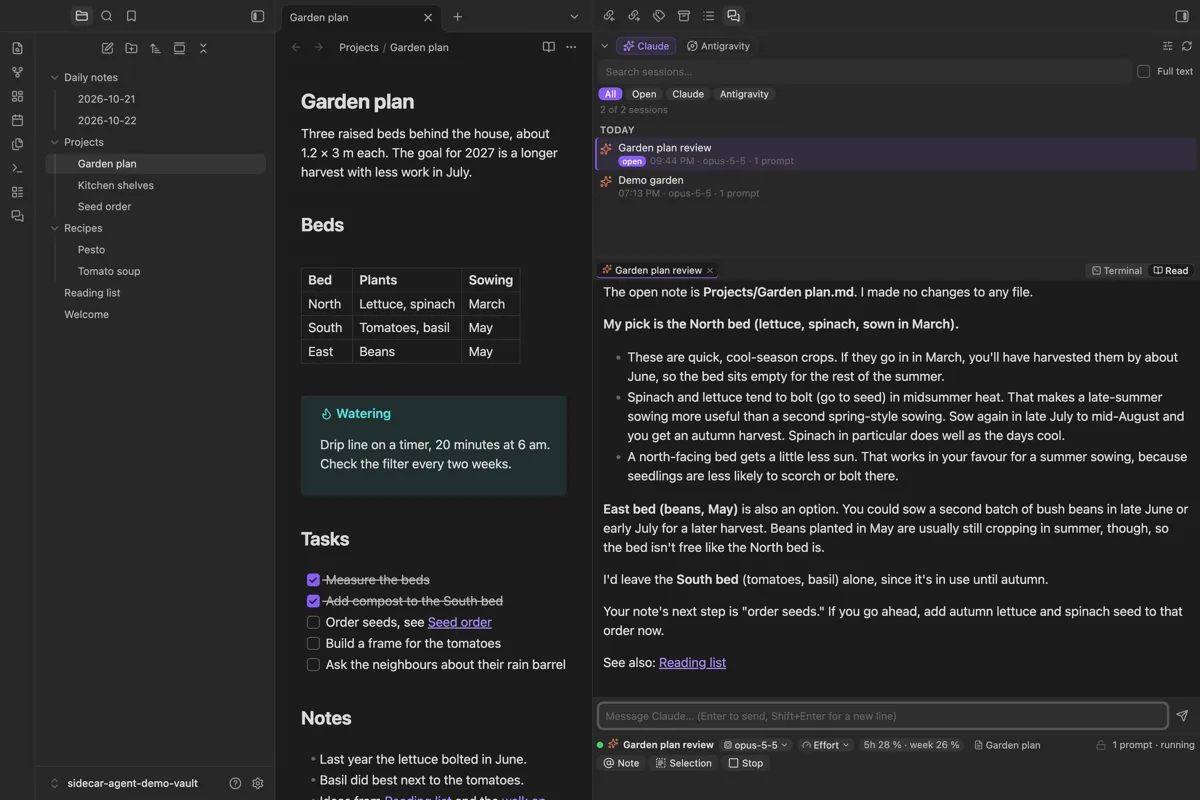The image size is (1200, 800).
Task: Open command palette terminal icon
Action: pos(17,168)
